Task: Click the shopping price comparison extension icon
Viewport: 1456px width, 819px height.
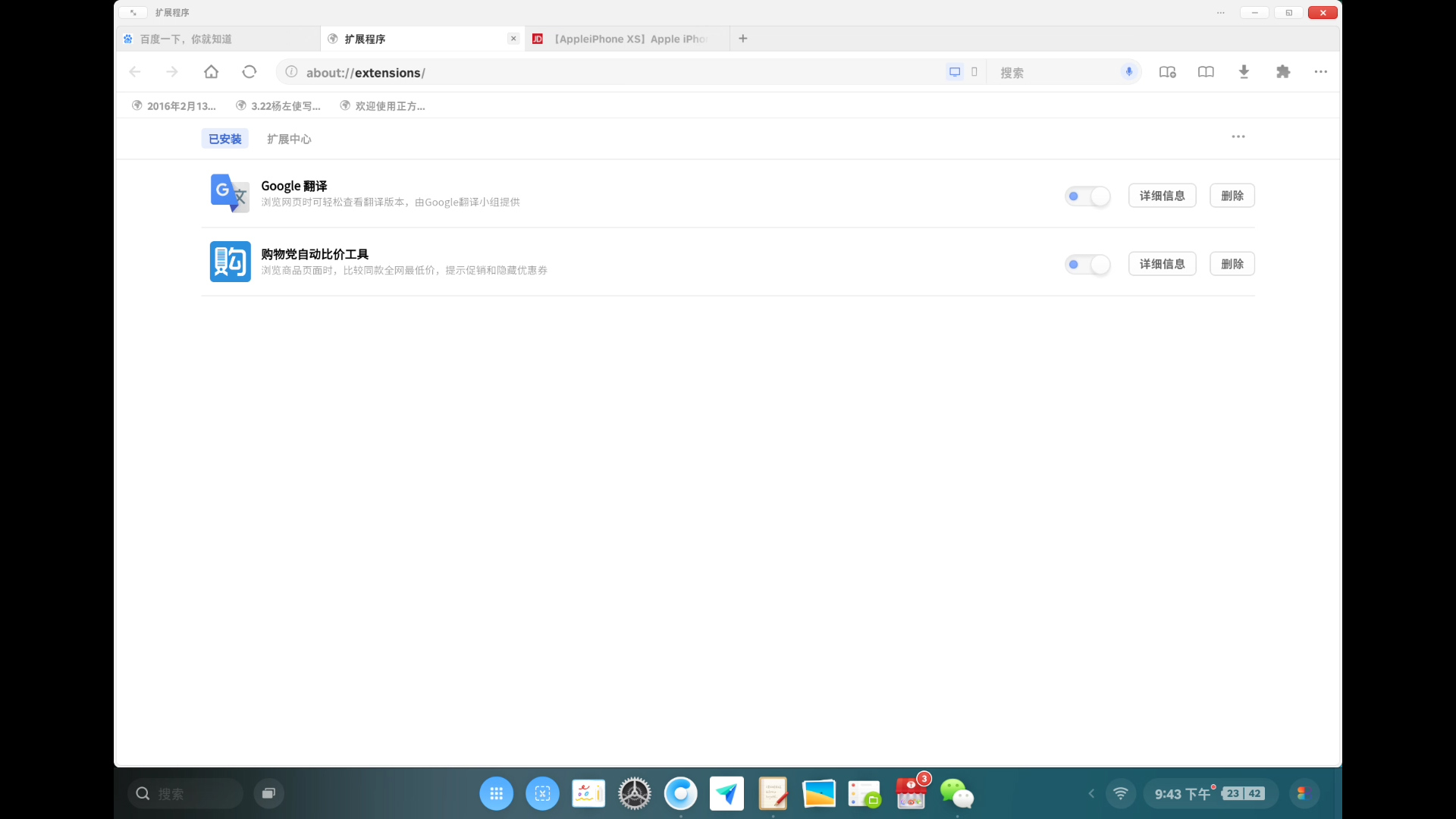Action: (230, 262)
